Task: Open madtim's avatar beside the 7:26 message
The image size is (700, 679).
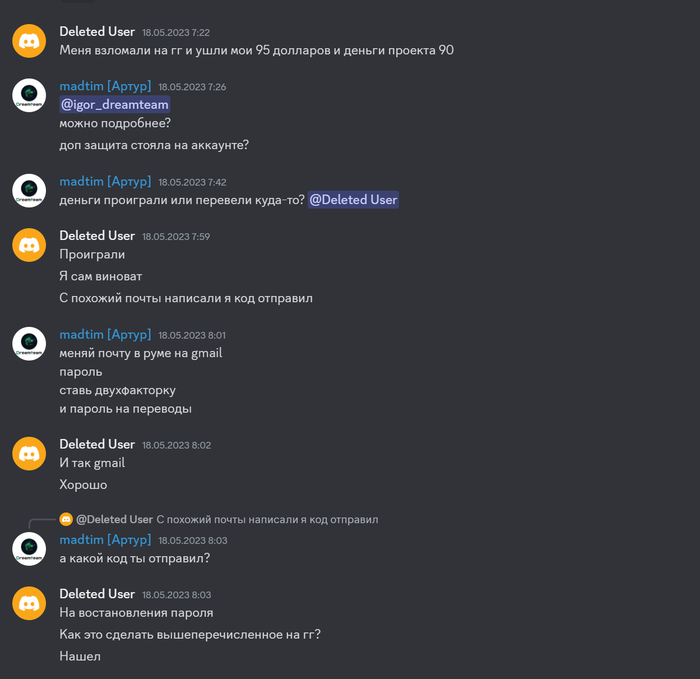Action: coord(29,95)
